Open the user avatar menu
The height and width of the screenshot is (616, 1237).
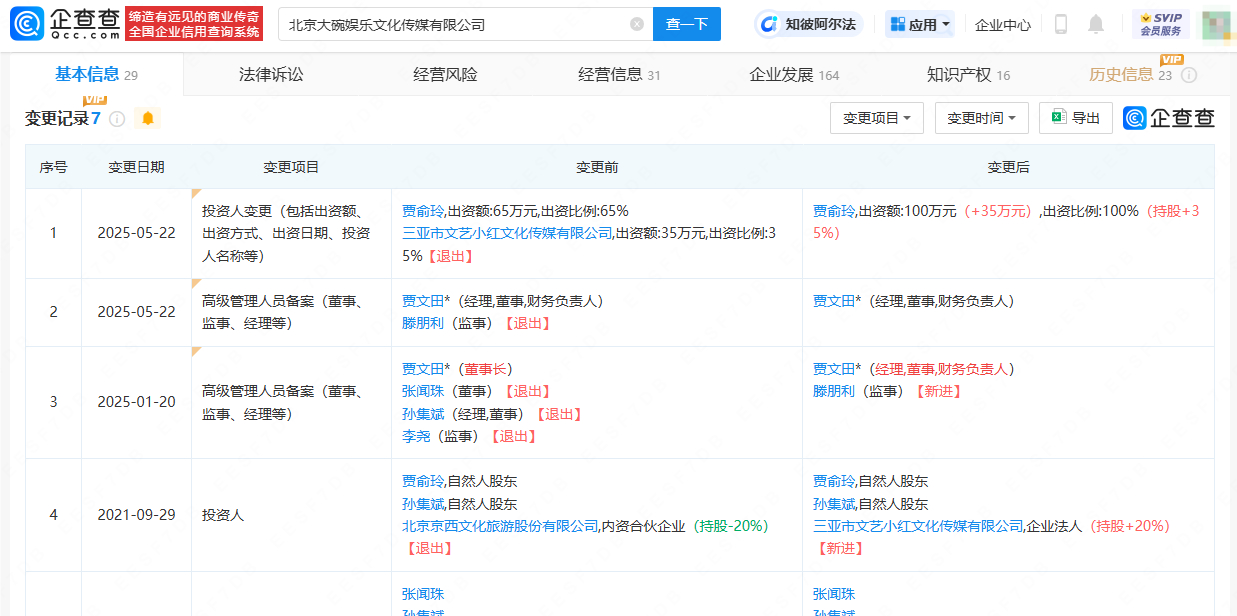1216,24
